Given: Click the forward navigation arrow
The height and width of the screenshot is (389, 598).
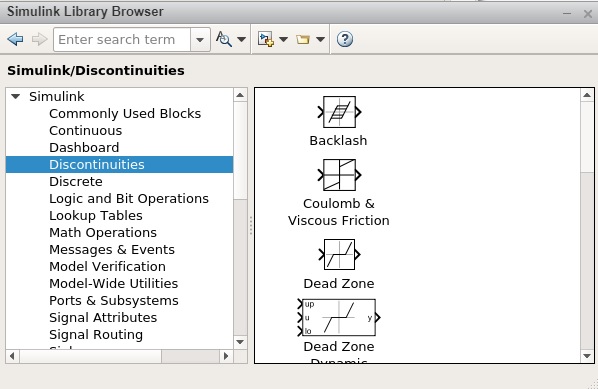Looking at the screenshot, I should 40,39.
